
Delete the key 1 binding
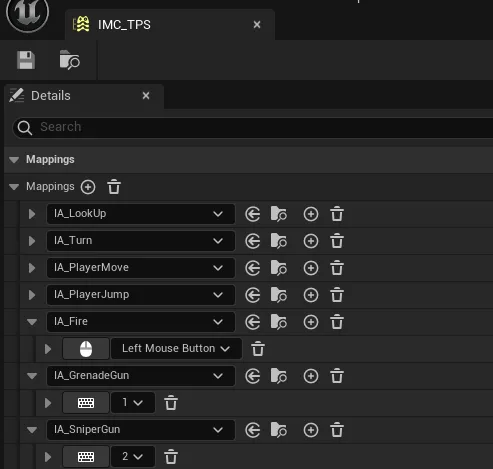pos(171,403)
